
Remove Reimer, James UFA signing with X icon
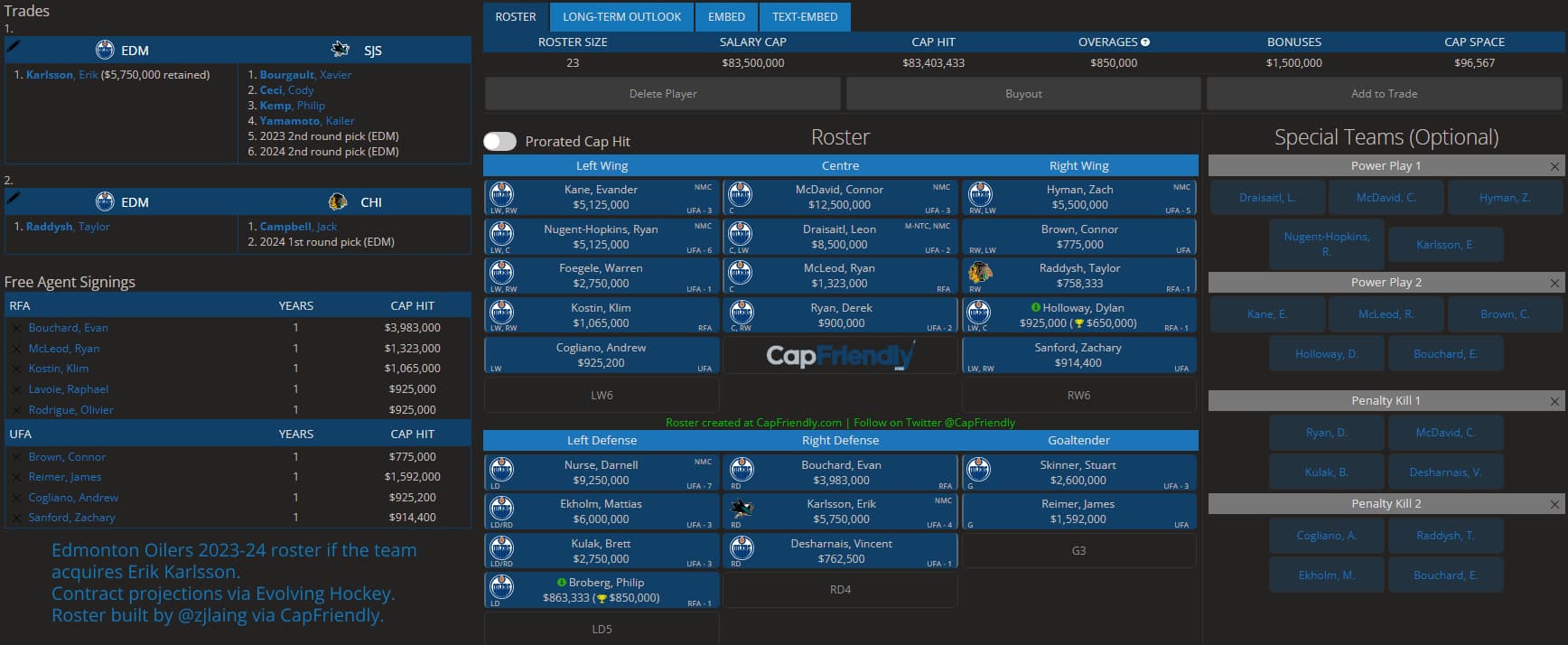point(16,477)
